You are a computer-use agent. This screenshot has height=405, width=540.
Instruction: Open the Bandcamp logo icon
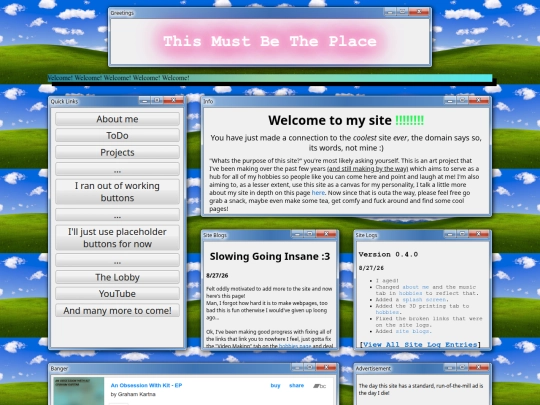(x=319, y=386)
